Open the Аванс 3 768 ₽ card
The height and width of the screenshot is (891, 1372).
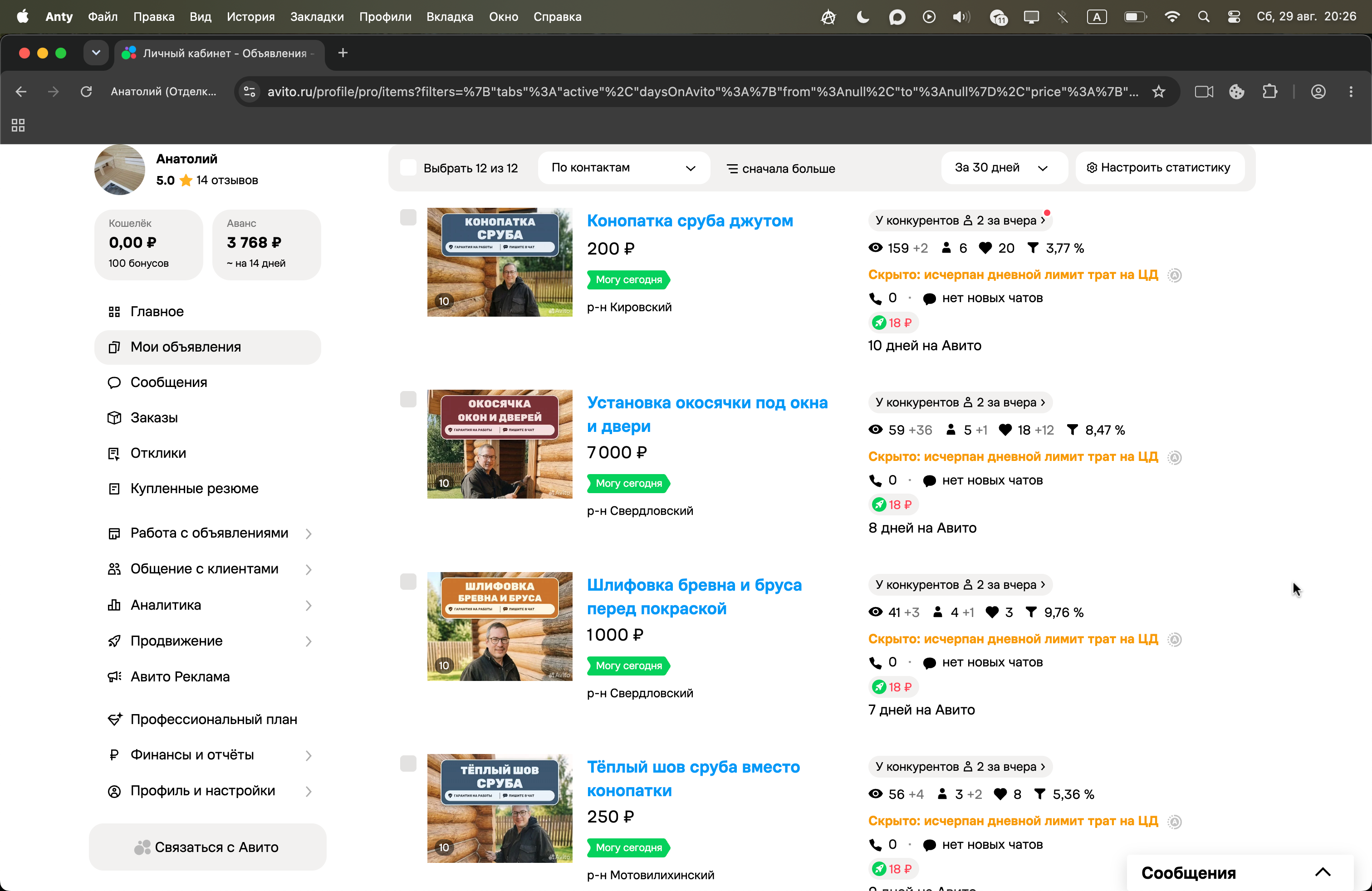(x=267, y=245)
